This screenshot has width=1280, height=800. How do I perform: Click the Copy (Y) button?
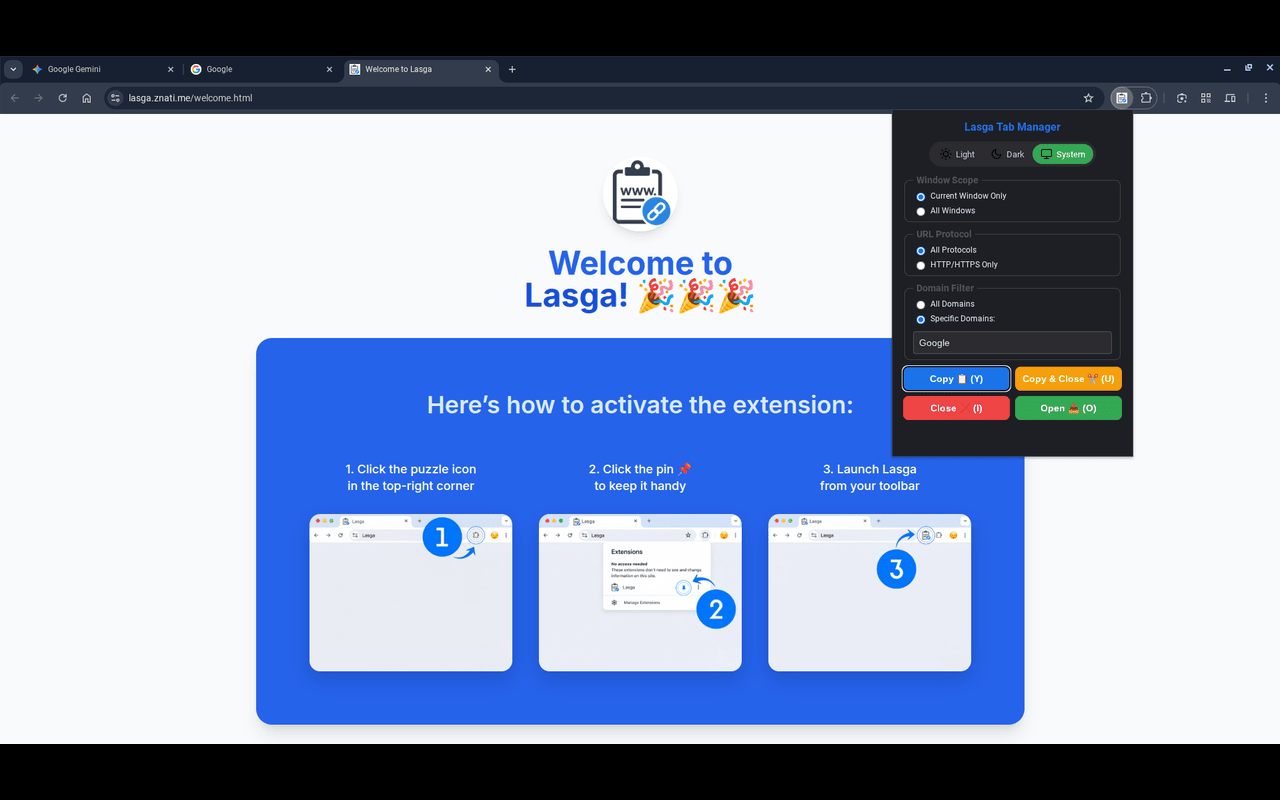pos(956,379)
